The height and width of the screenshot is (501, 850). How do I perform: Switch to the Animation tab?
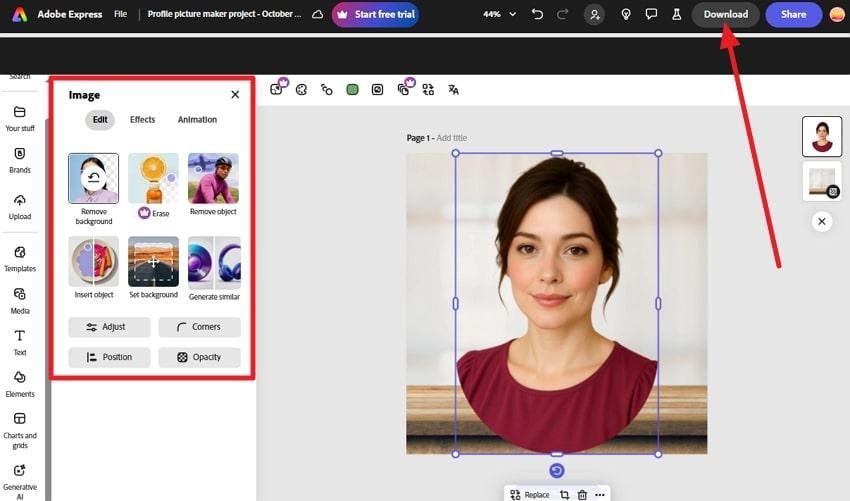pos(197,119)
